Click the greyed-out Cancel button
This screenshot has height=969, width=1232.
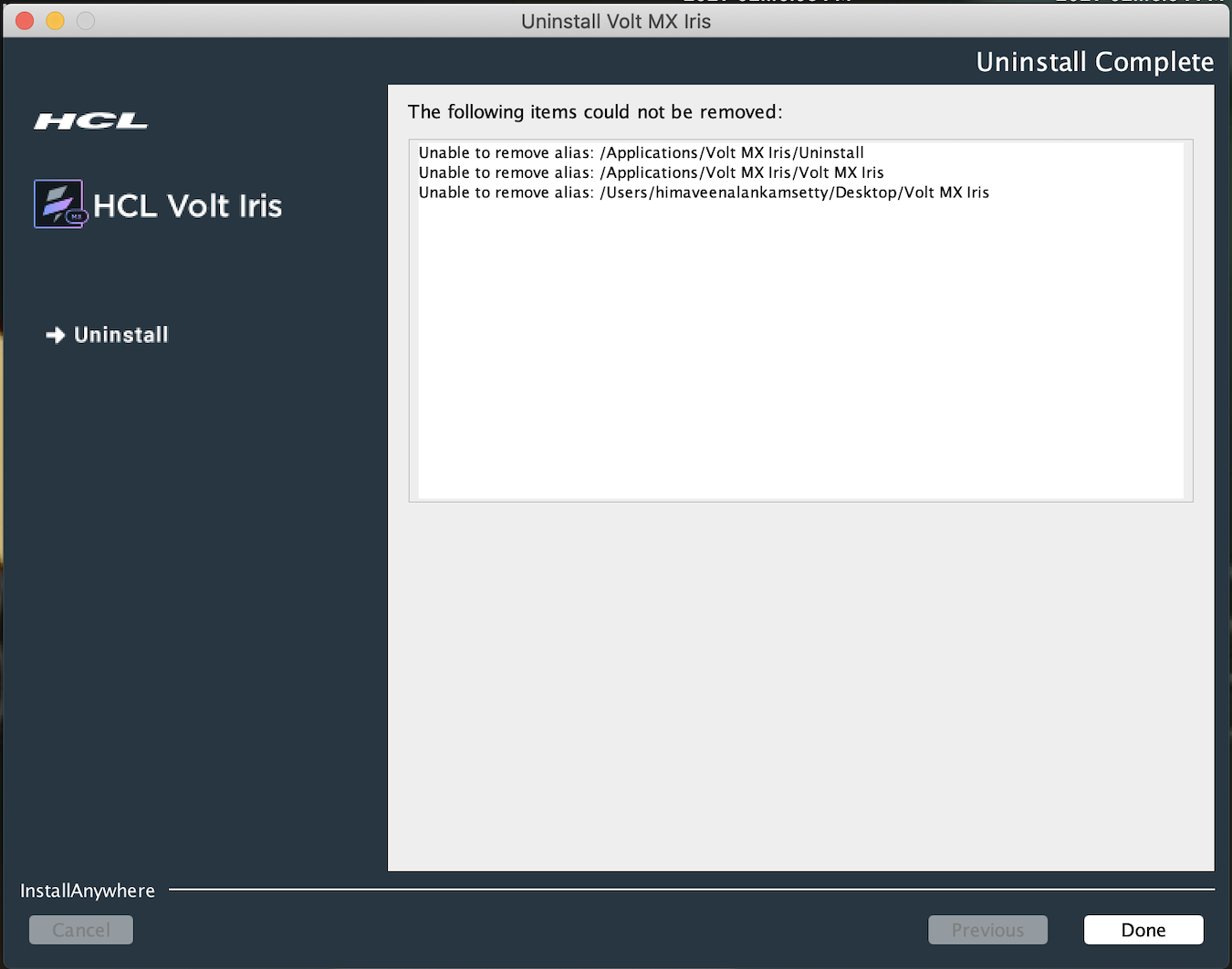pos(81,930)
